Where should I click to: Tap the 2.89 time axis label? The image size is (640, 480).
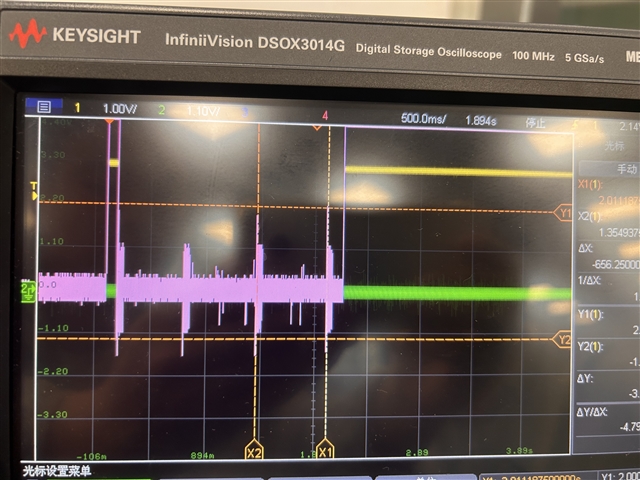click(417, 452)
